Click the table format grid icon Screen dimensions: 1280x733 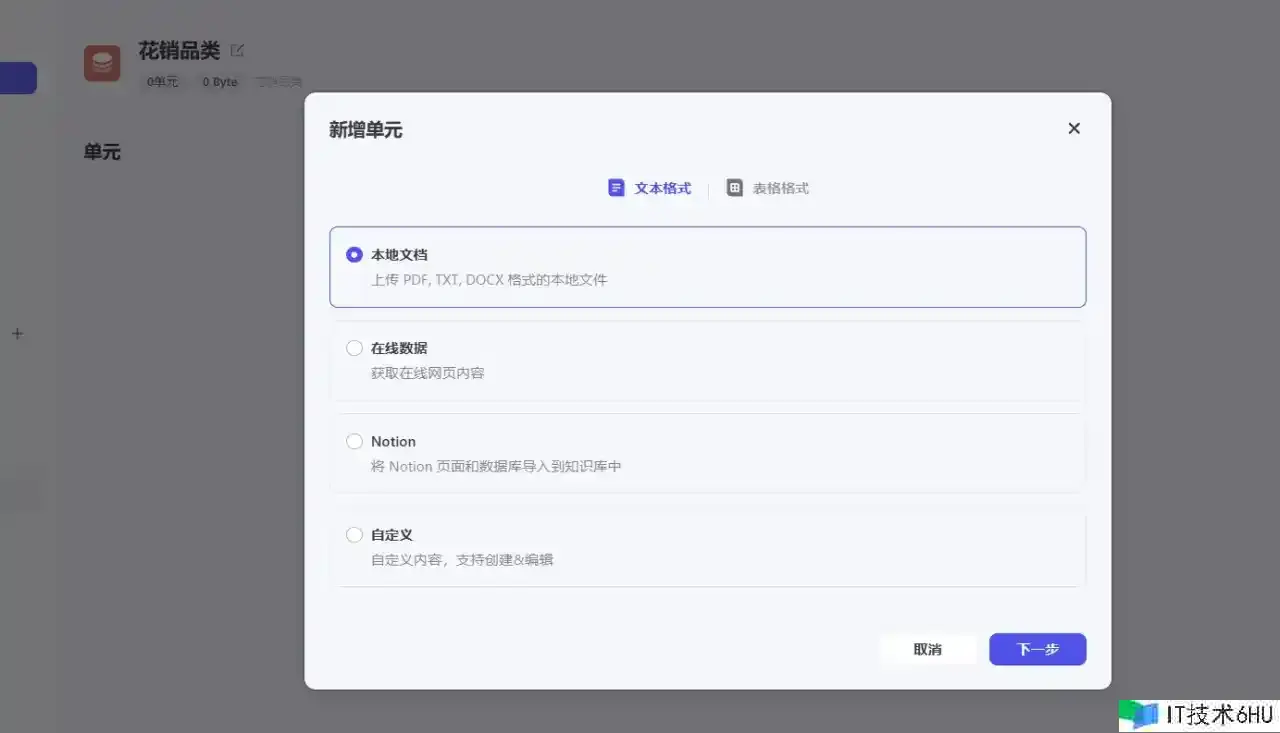click(734, 188)
